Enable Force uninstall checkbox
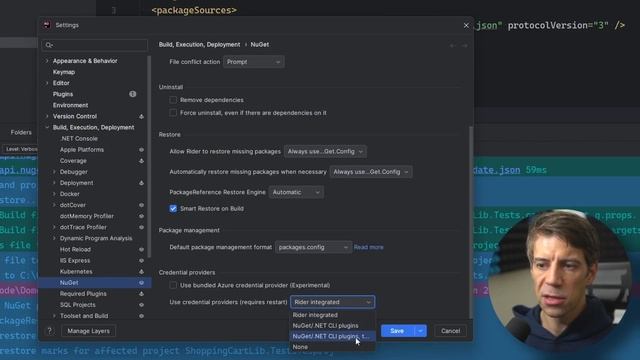Image resolution: width=640 pixels, height=360 pixels. pyautogui.click(x=173, y=113)
